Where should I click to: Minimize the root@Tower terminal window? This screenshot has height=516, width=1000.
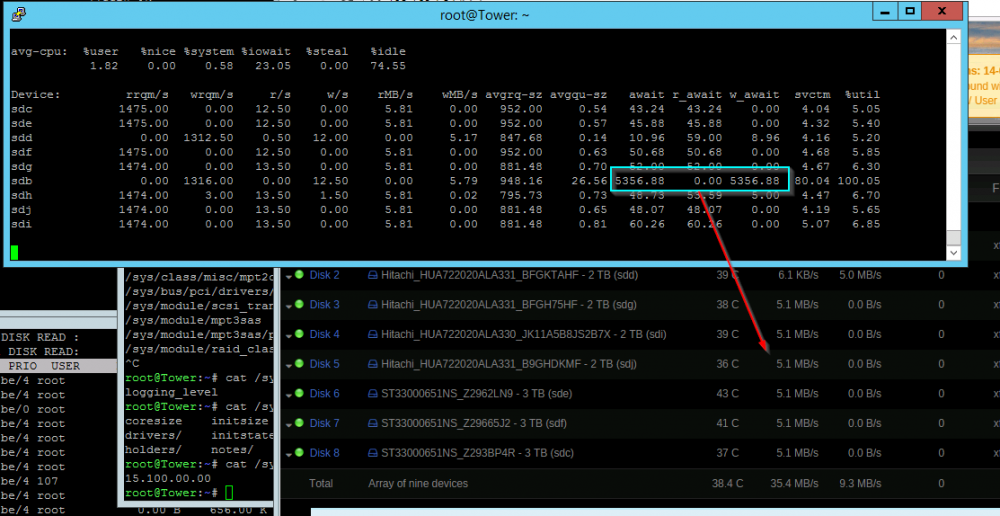click(886, 11)
